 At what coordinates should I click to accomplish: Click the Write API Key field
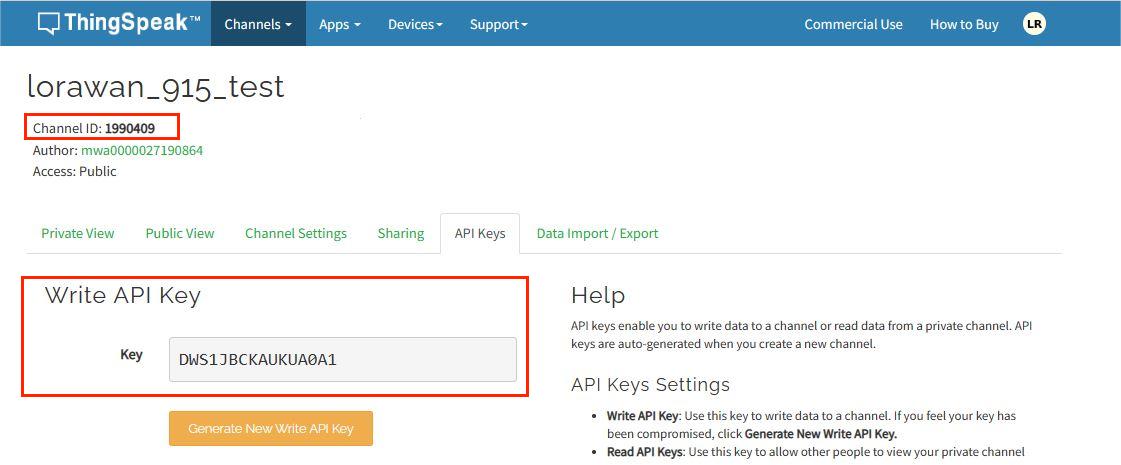pyautogui.click(x=342, y=359)
